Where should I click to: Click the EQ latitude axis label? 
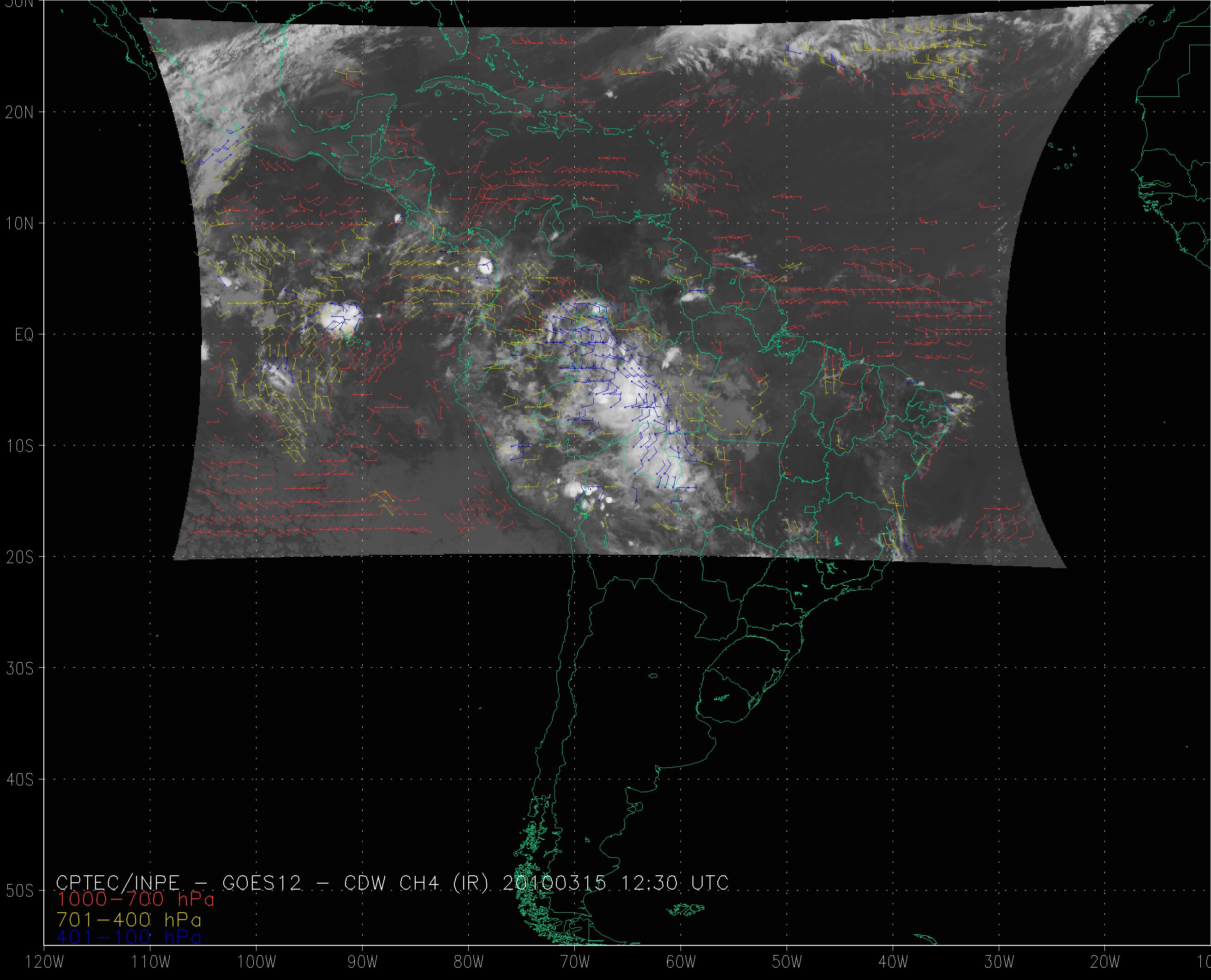click(x=24, y=335)
